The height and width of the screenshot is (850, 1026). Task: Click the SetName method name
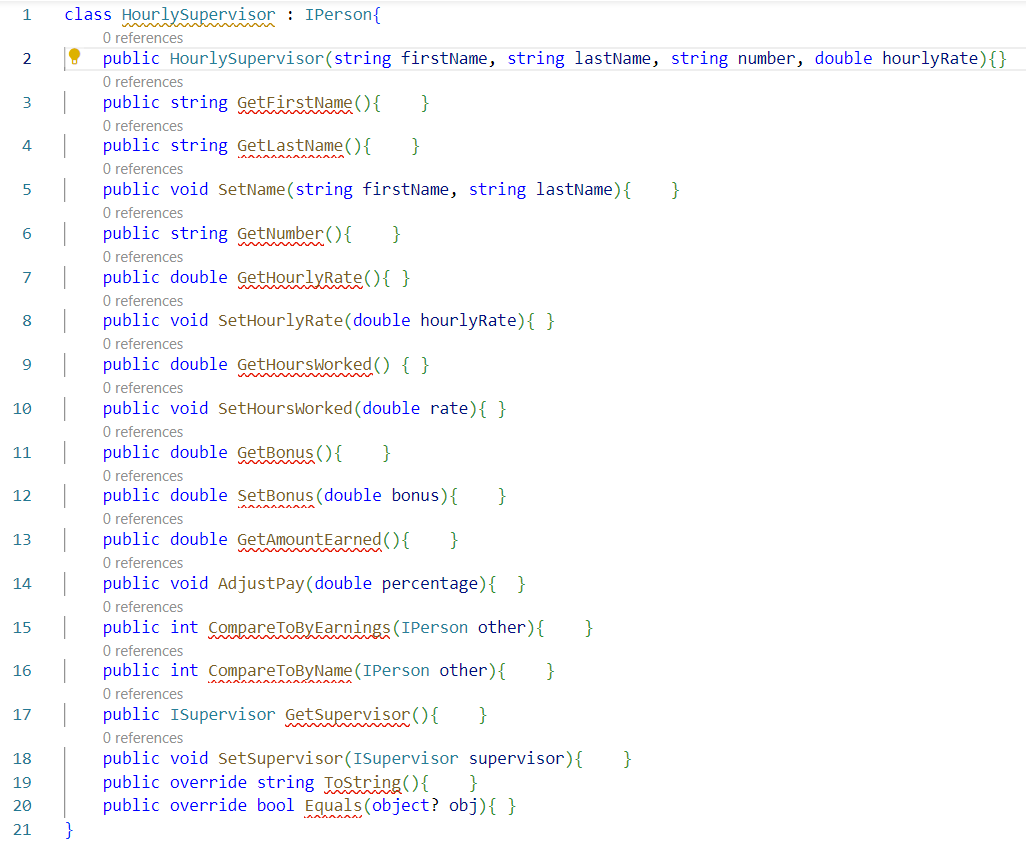click(x=252, y=190)
